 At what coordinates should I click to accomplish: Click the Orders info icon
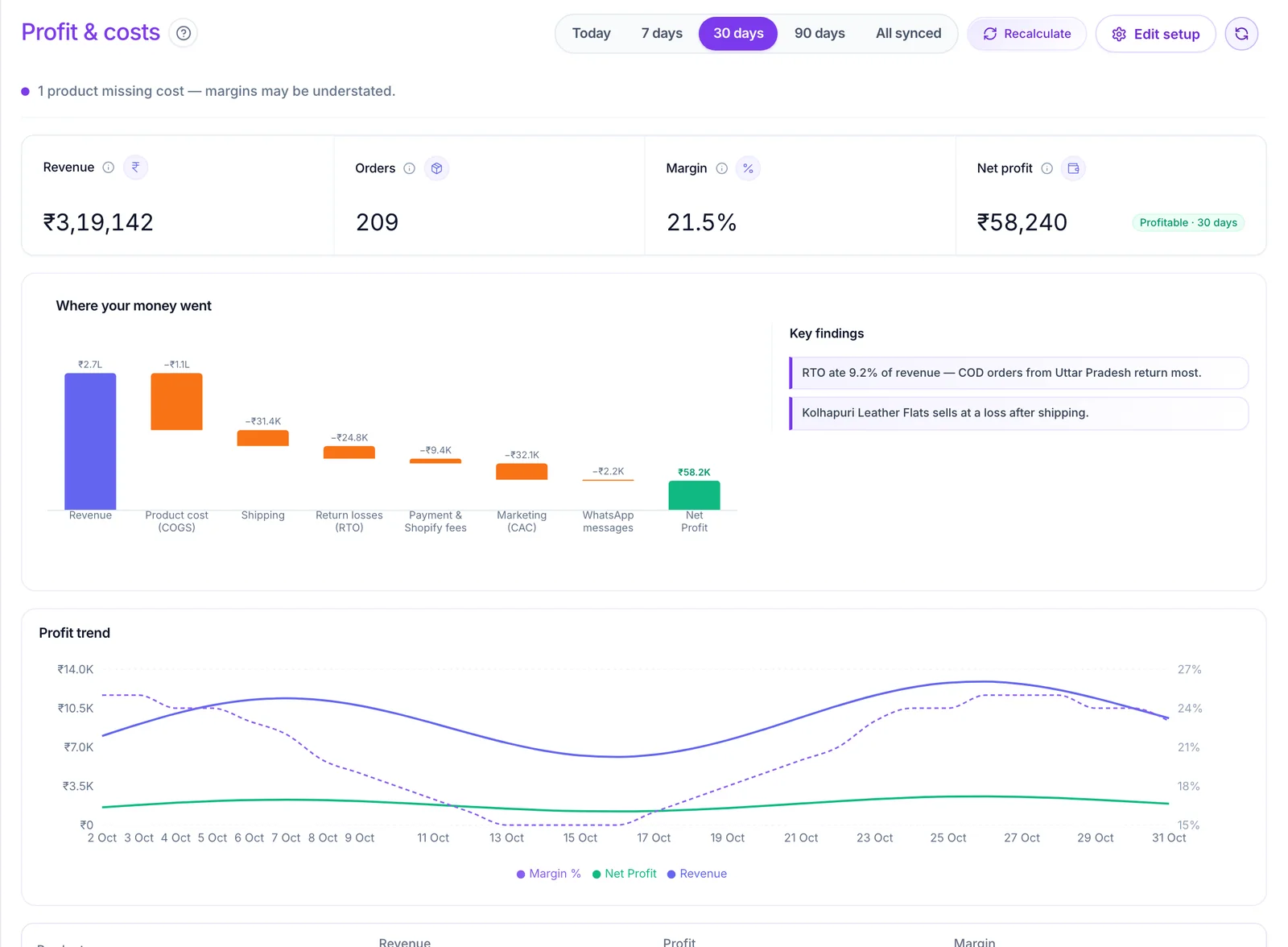coord(409,168)
